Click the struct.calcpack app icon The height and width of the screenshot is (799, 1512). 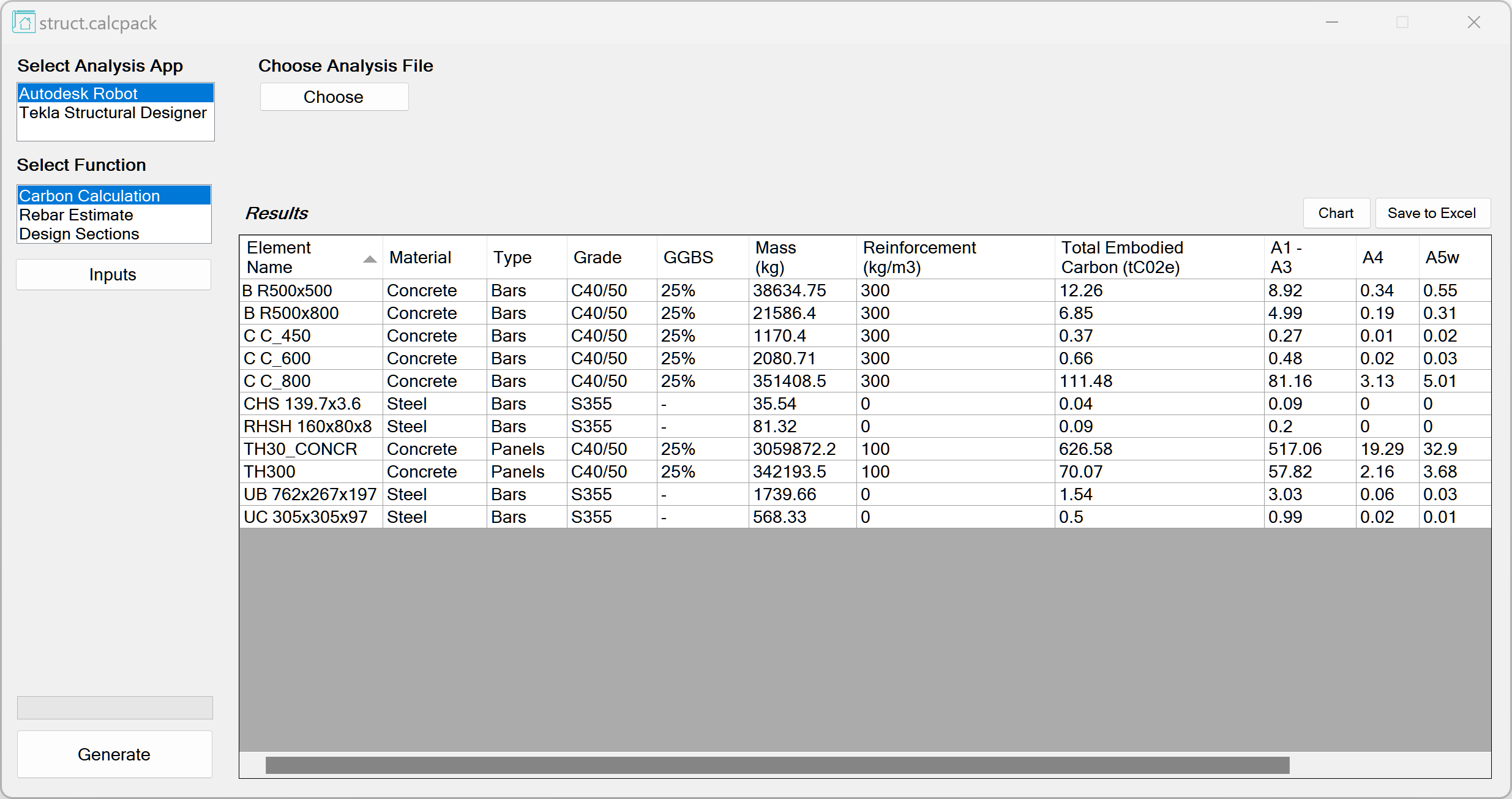(23, 23)
